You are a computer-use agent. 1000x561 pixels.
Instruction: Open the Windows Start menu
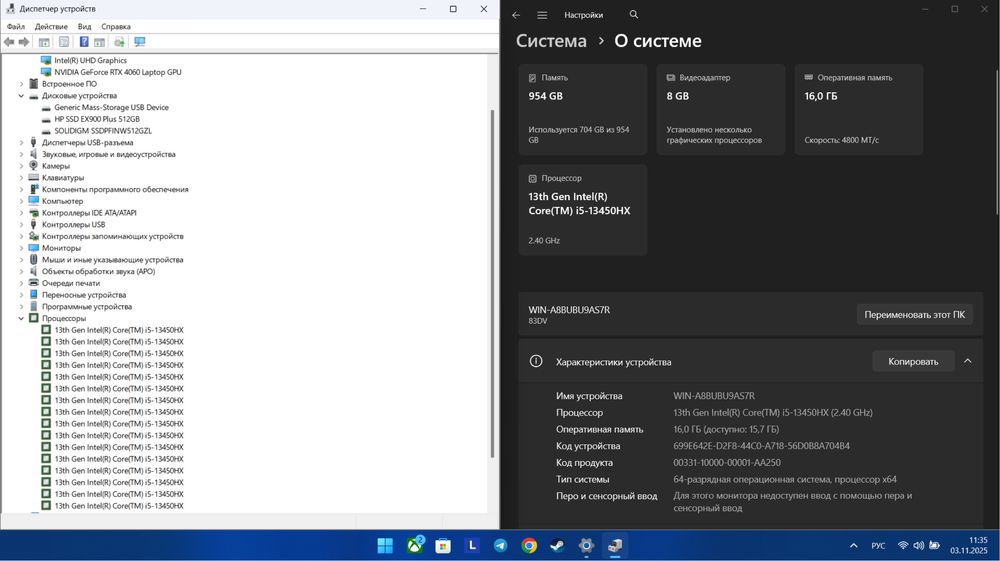(x=385, y=546)
